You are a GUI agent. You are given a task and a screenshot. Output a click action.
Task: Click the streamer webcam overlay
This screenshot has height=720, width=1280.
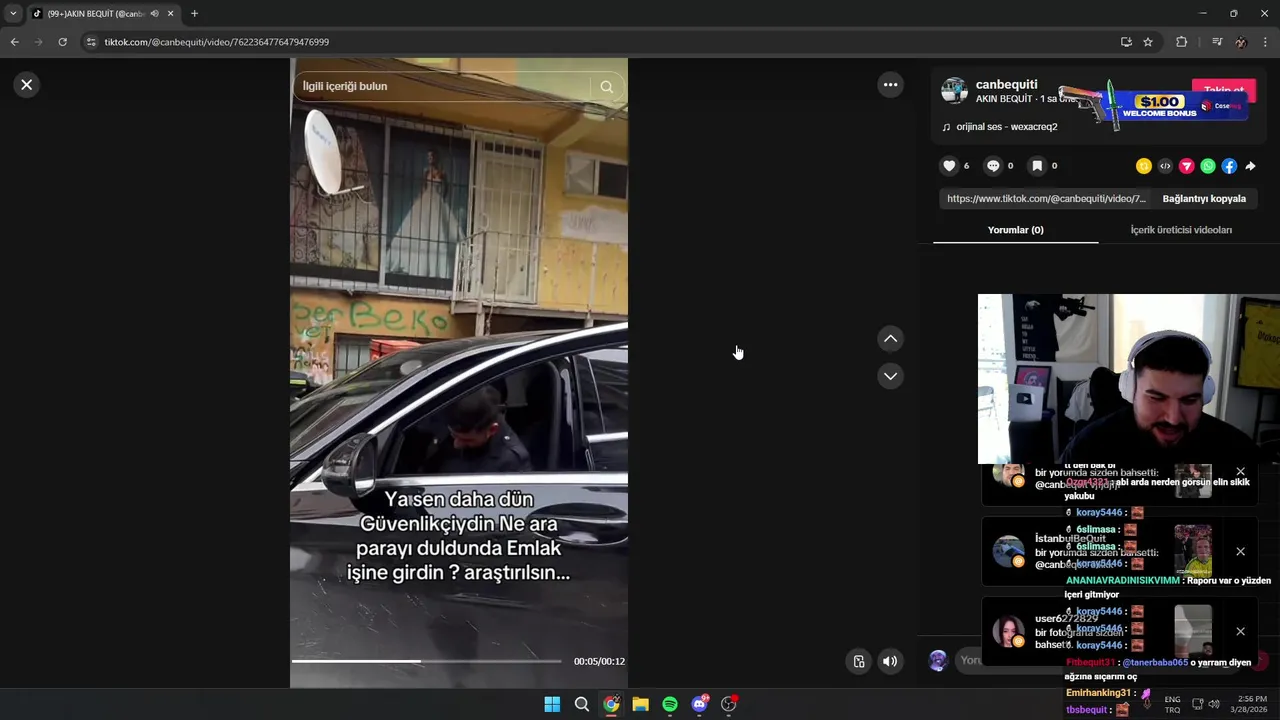[x=1128, y=379]
